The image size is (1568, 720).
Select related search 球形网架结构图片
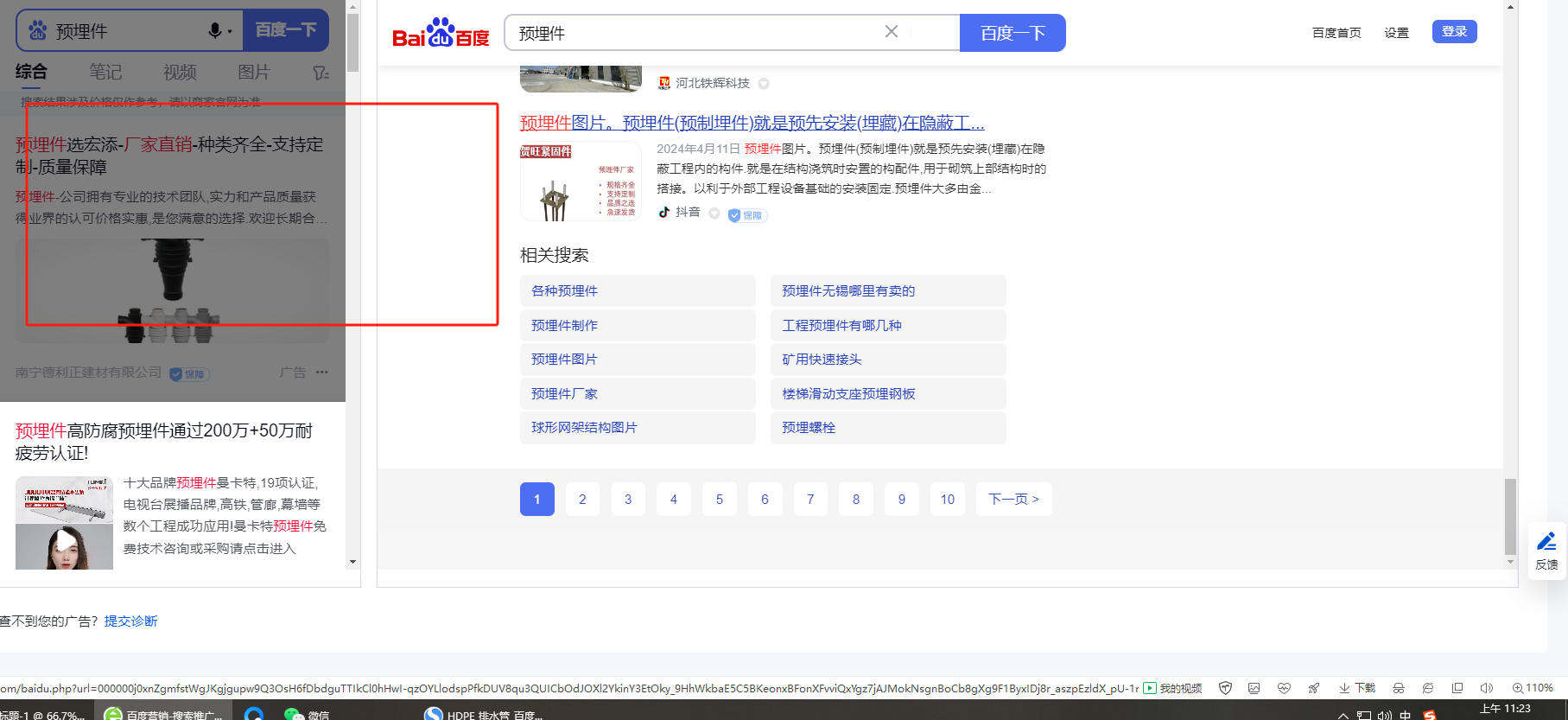638,428
